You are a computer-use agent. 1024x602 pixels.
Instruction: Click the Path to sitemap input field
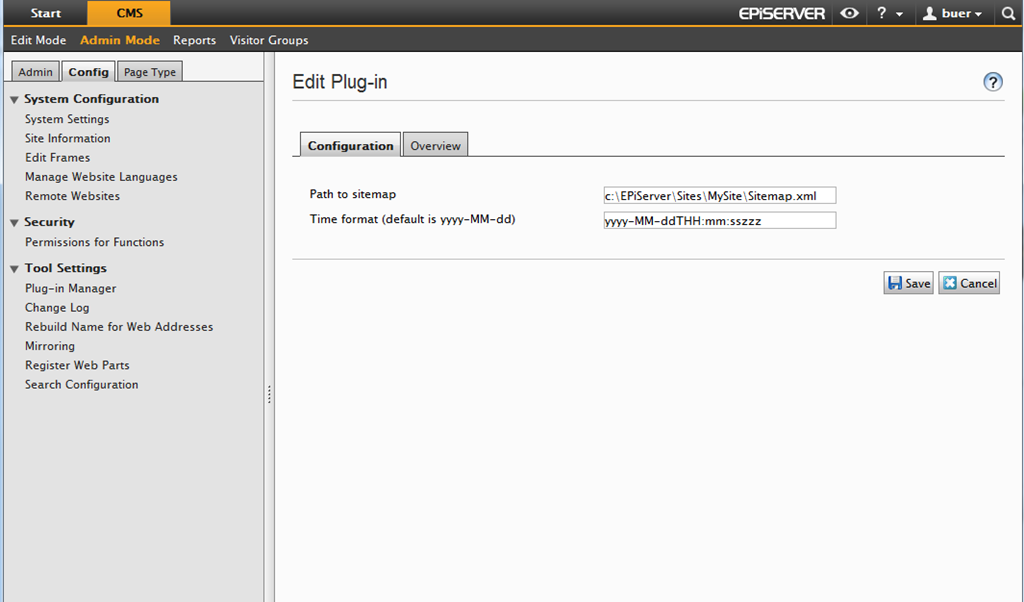[x=717, y=196]
